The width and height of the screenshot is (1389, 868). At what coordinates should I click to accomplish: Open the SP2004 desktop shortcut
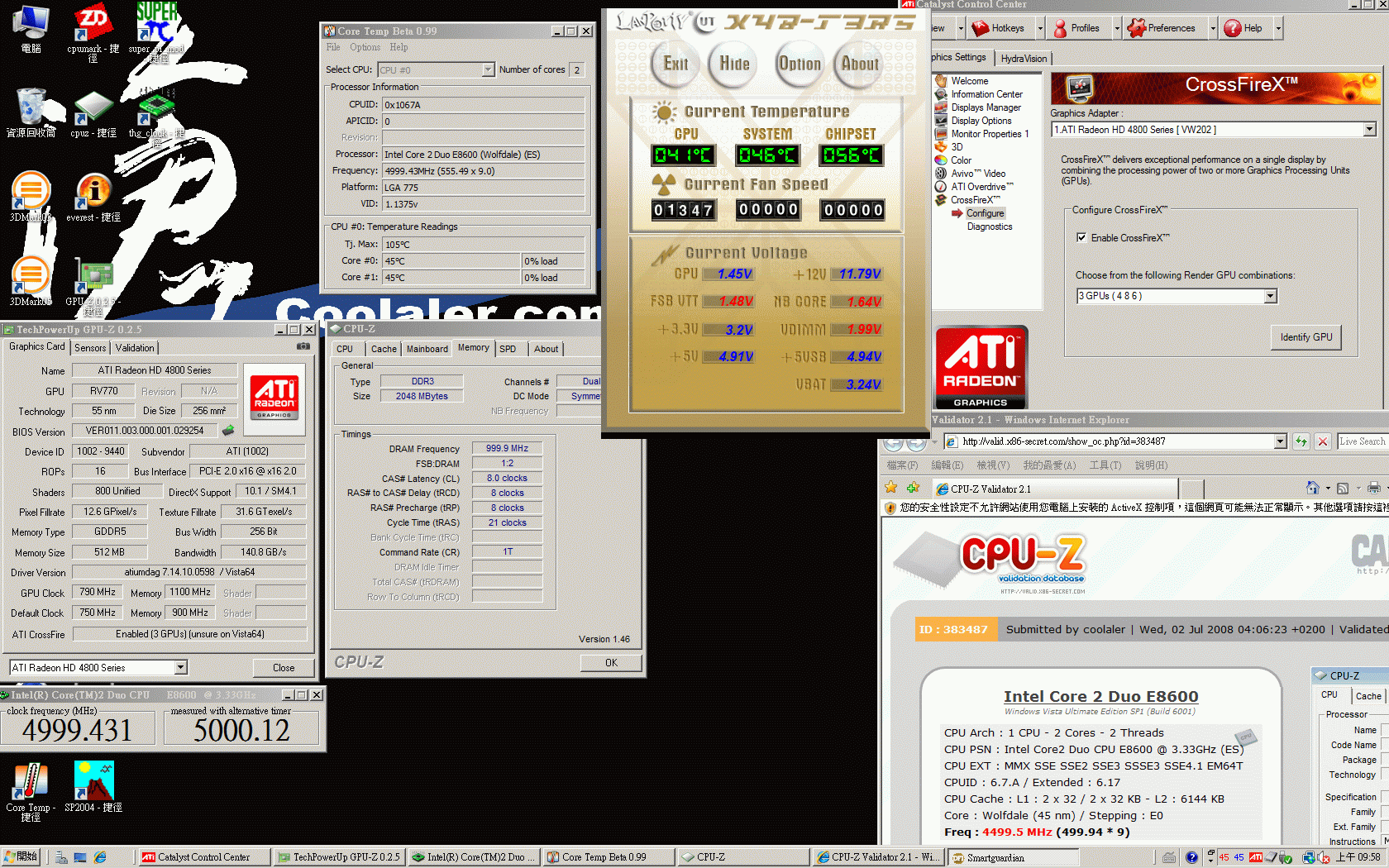(x=93, y=787)
